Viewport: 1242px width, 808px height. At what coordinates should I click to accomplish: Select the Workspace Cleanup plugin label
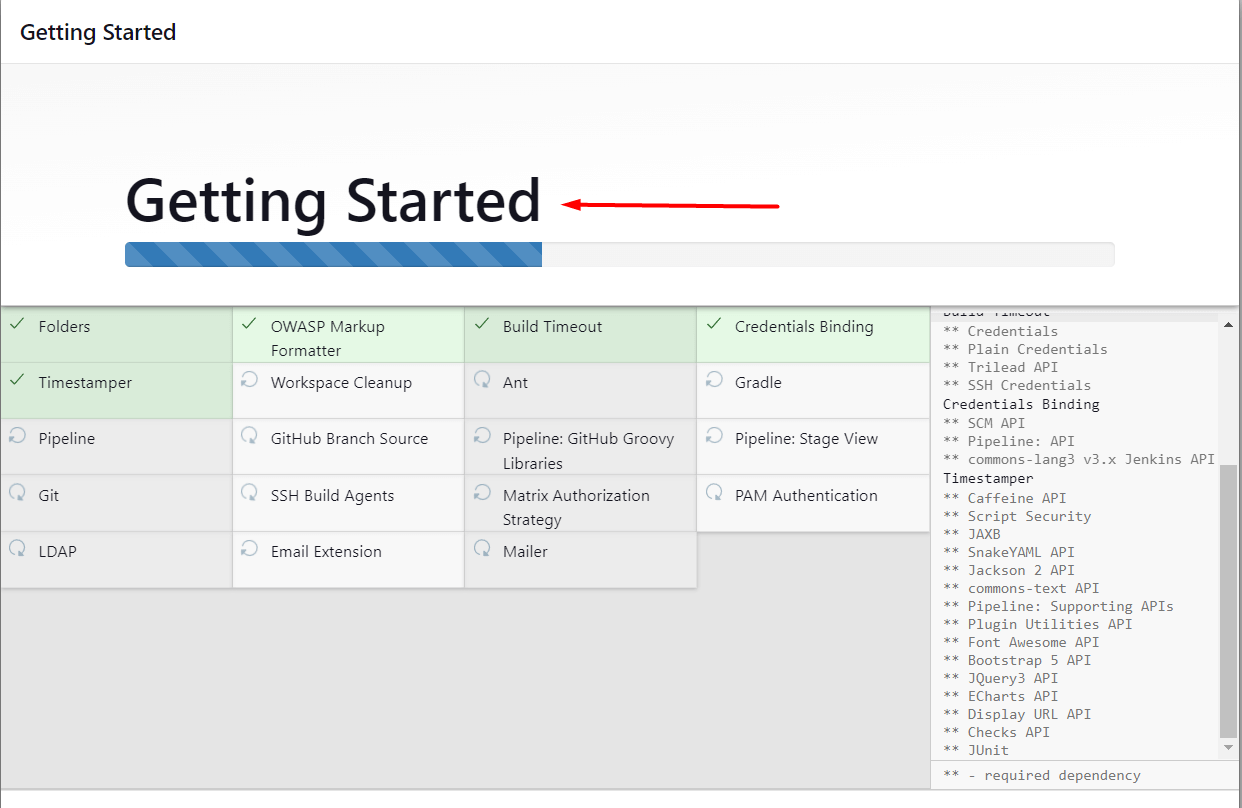tap(341, 383)
